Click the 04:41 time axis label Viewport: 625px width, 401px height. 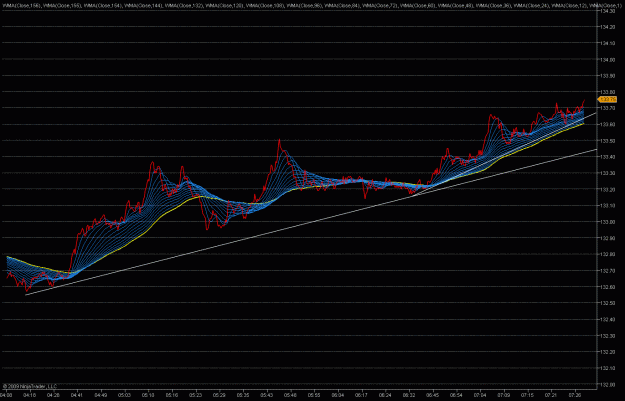pos(77,395)
